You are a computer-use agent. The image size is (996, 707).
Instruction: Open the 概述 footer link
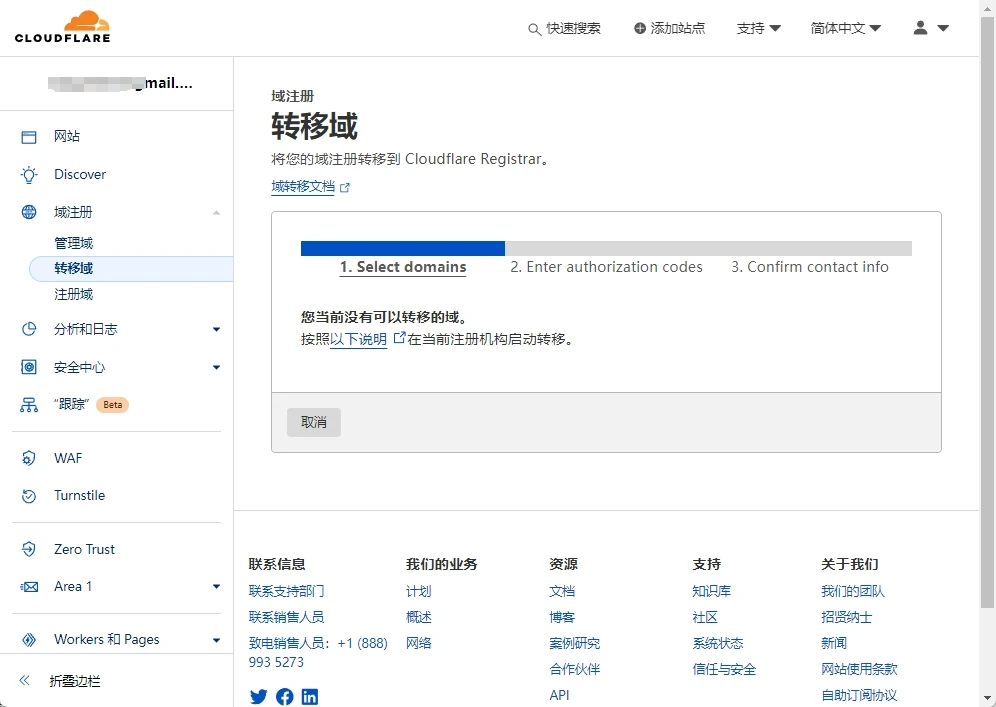[x=419, y=617]
